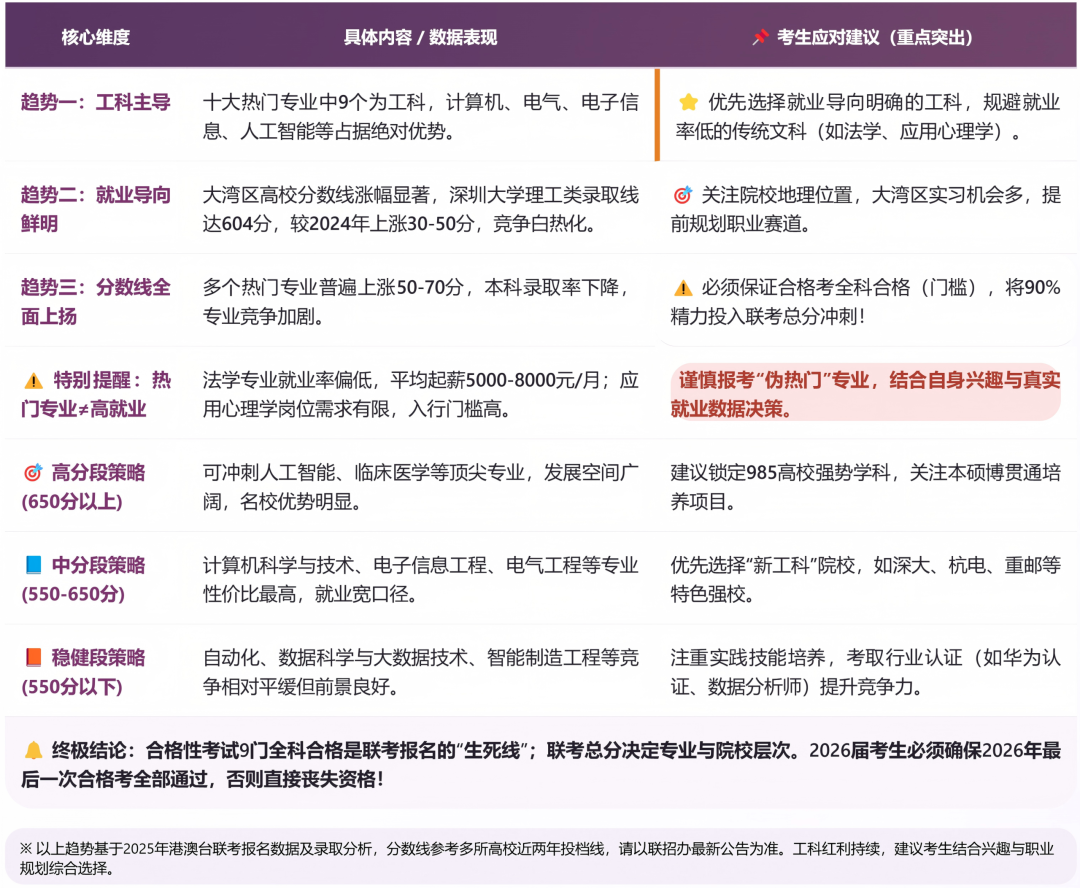Click the warning icon before 必须保证合格考
Screen dimensions: 1080x888
tap(683, 288)
